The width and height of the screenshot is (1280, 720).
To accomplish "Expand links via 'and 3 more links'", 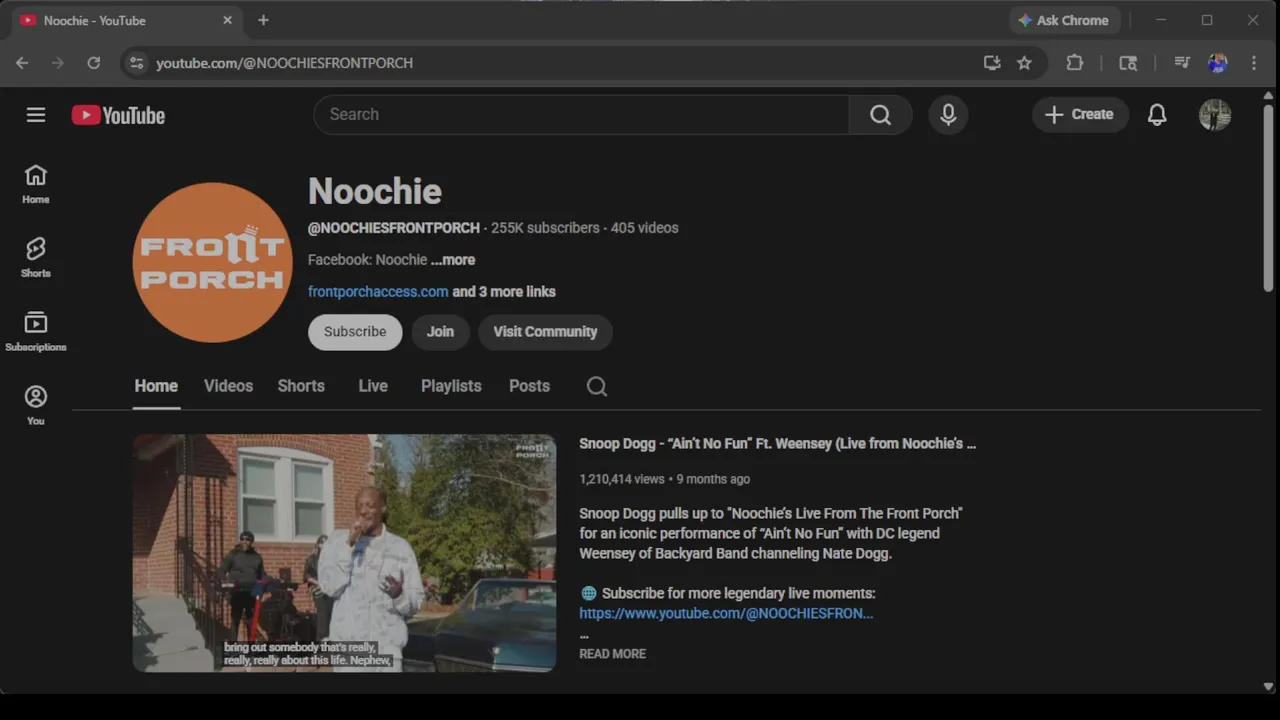I will (504, 292).
